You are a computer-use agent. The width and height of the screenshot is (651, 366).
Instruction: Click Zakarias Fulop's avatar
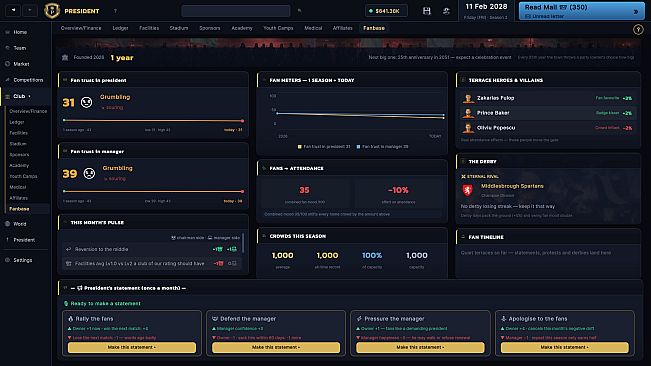[x=468, y=98]
